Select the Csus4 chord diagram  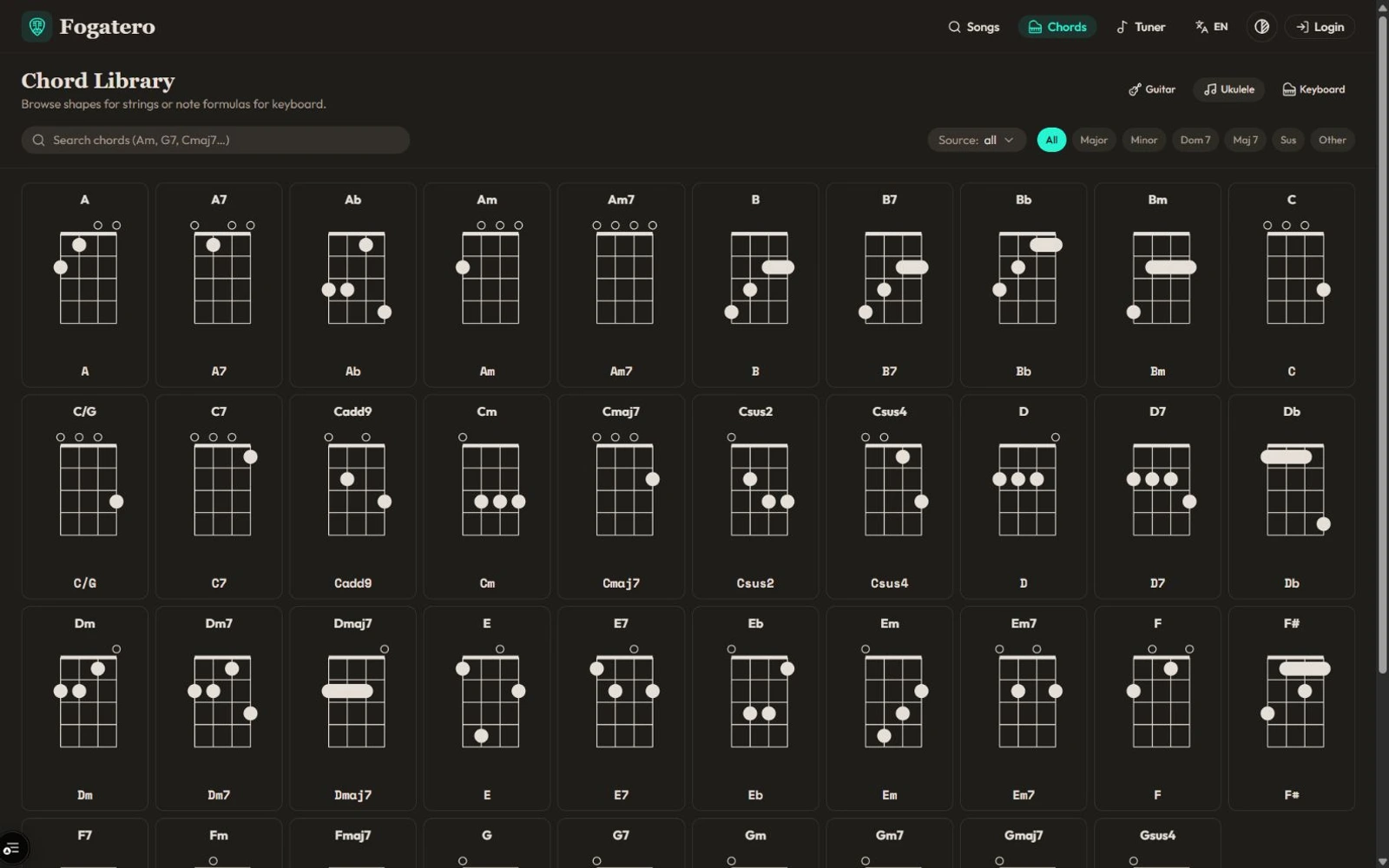(889, 496)
